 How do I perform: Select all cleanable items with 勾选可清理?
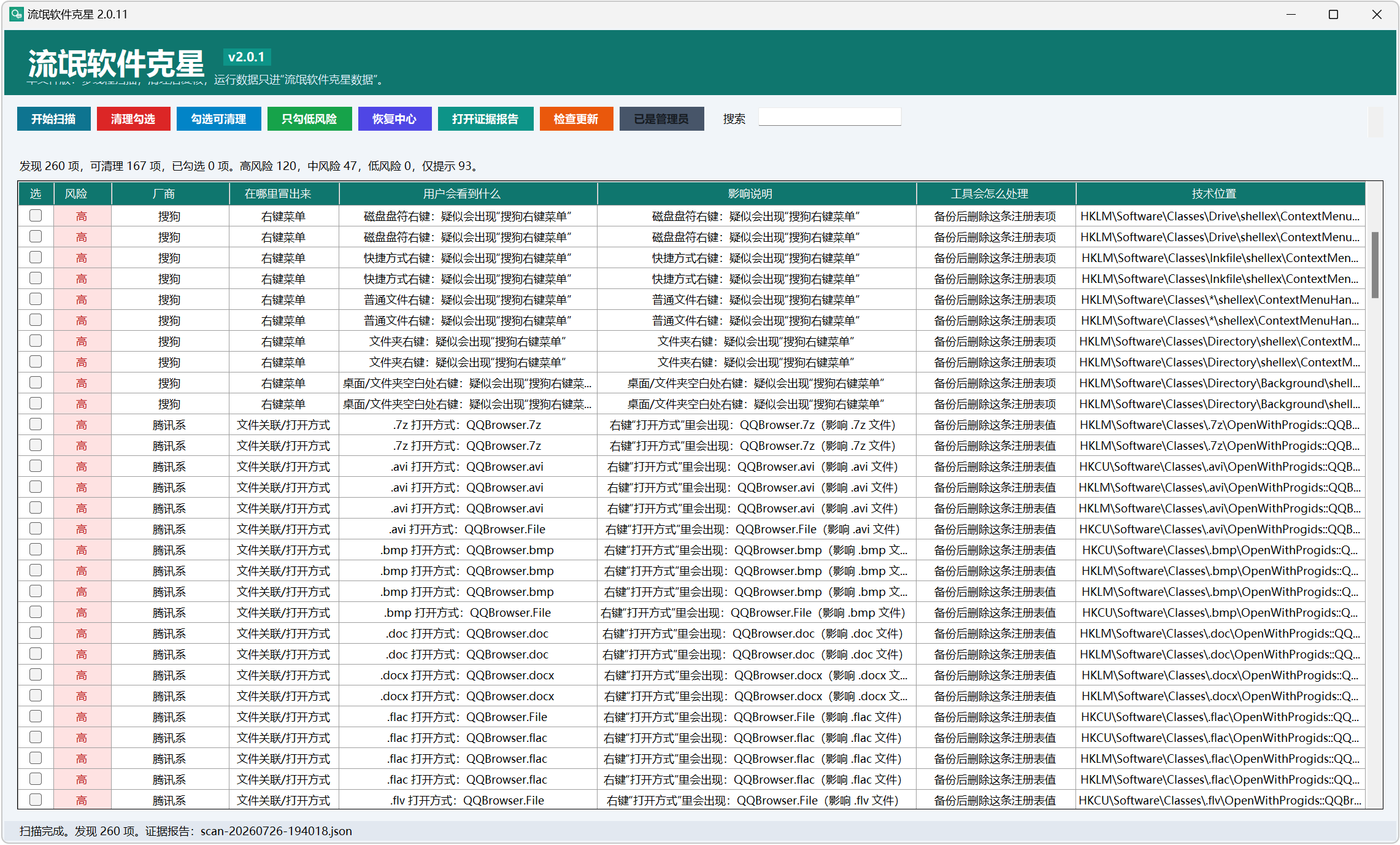coord(218,119)
